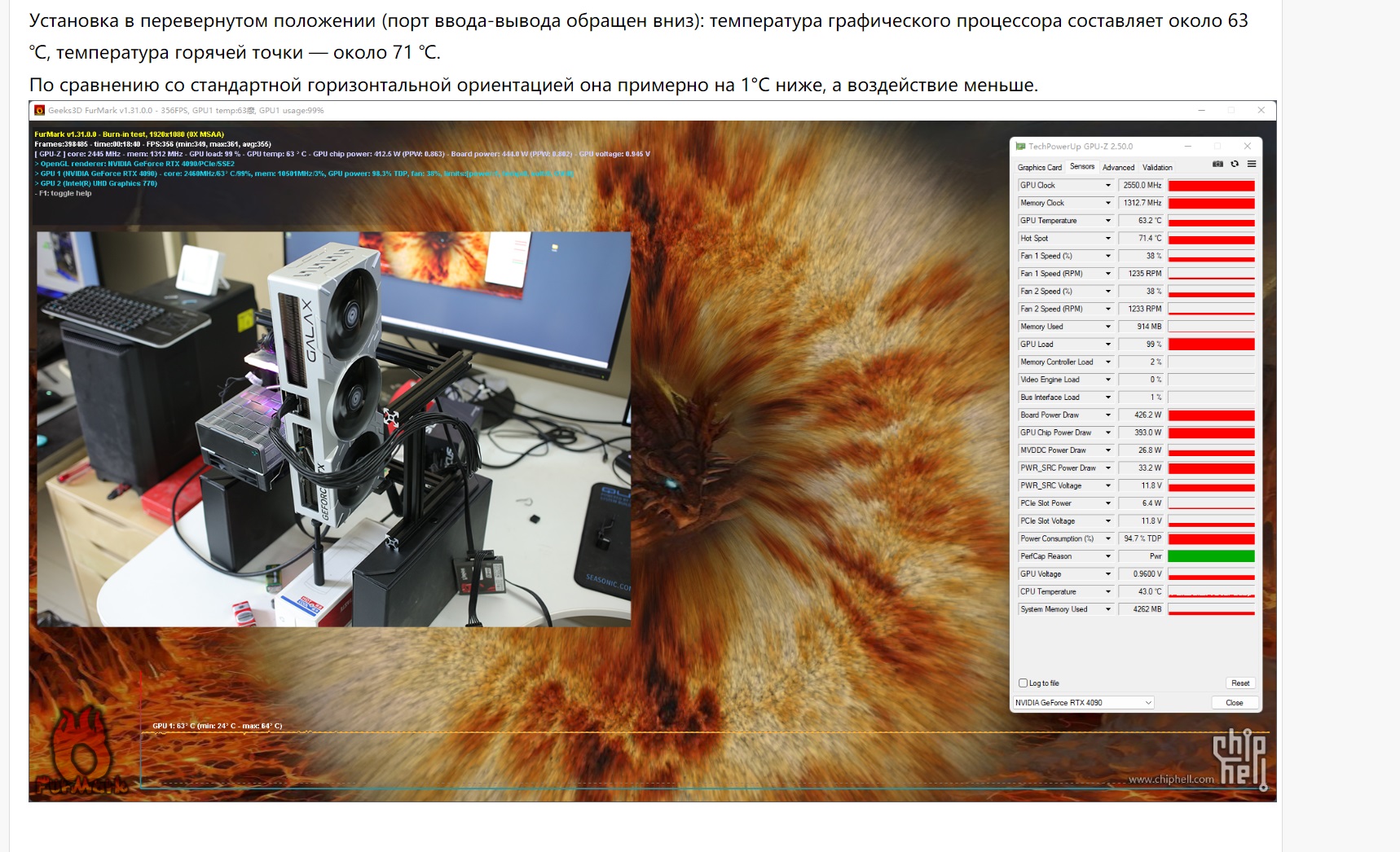Close the TechPowerUp GPU-Z window
This screenshot has width=1400, height=852.
[x=1247, y=146]
